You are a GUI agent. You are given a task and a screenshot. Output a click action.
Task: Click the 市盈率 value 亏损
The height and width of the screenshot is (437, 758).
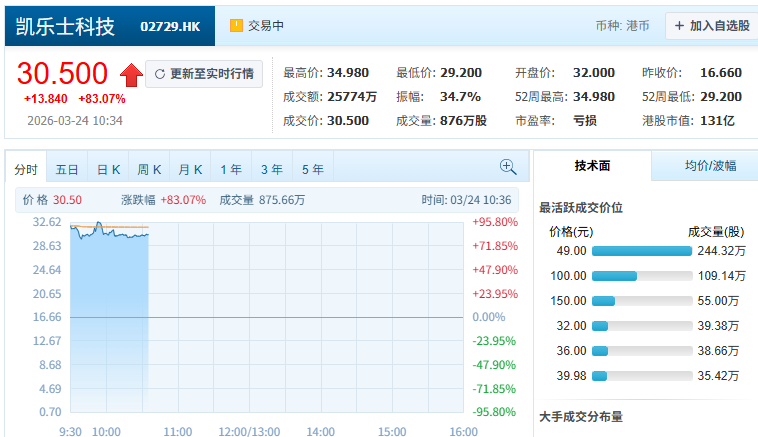pyautogui.click(x=585, y=121)
